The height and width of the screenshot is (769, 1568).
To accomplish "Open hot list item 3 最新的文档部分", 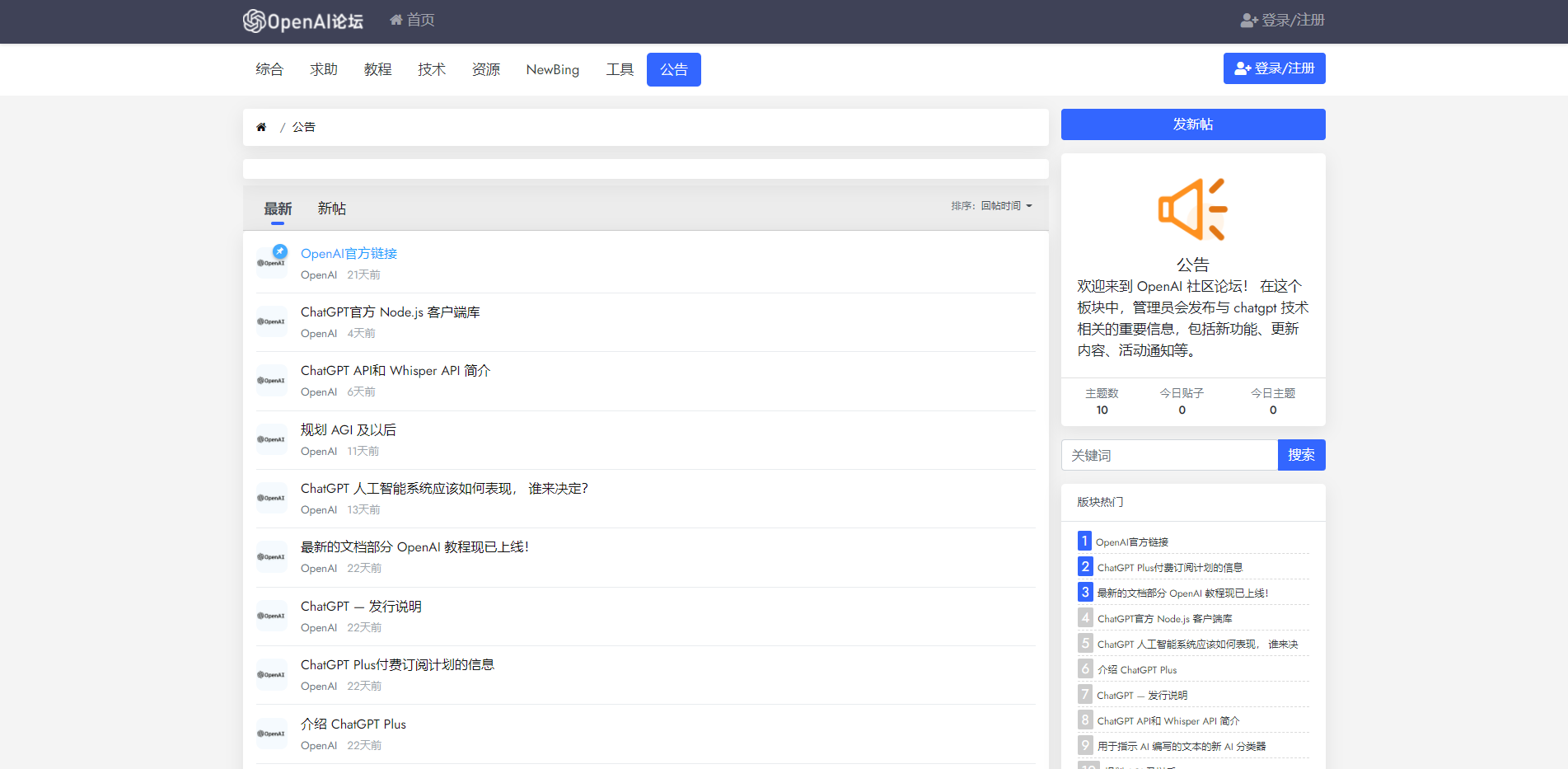I will point(1183,593).
